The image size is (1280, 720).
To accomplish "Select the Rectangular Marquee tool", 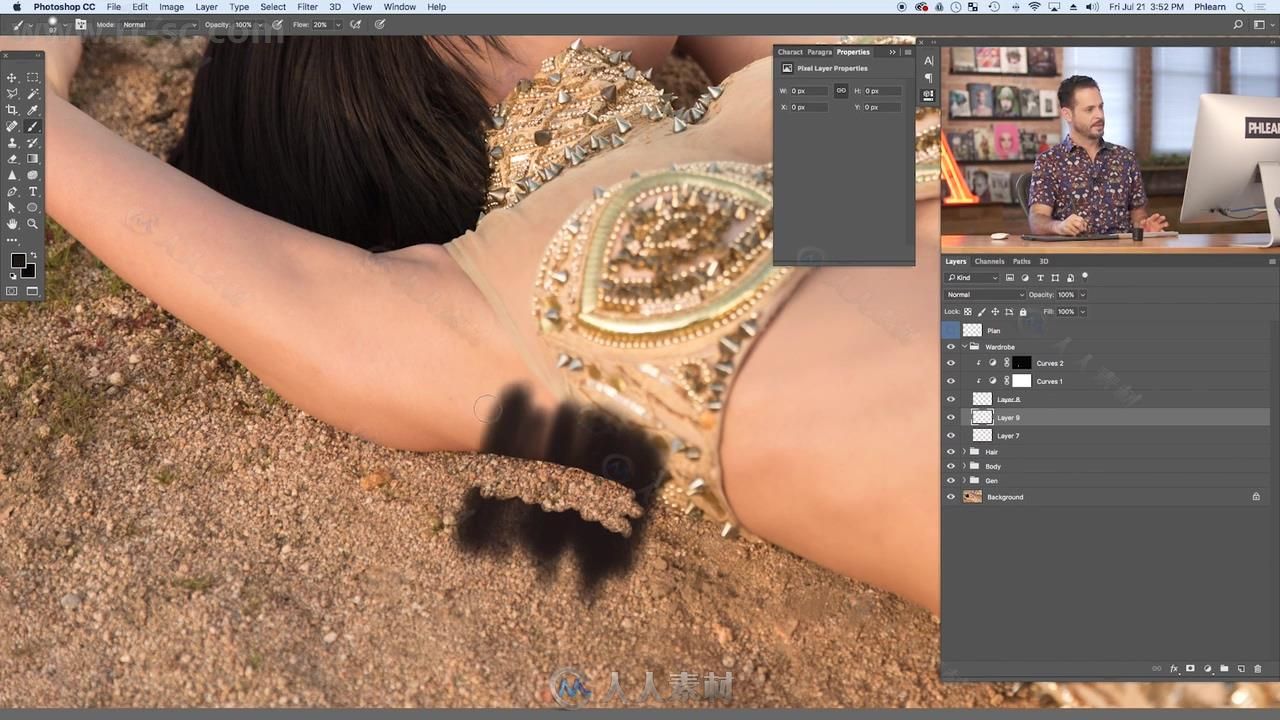I will (x=33, y=78).
